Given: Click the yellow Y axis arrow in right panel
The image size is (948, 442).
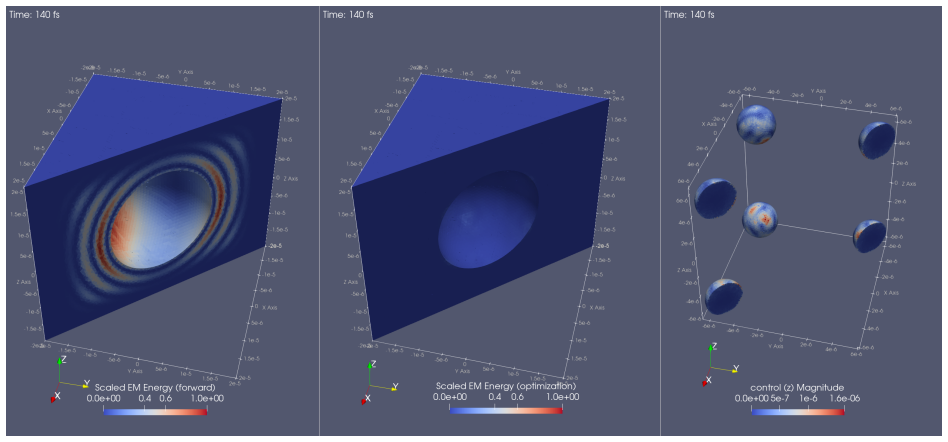Looking at the screenshot, I should [x=724, y=368].
